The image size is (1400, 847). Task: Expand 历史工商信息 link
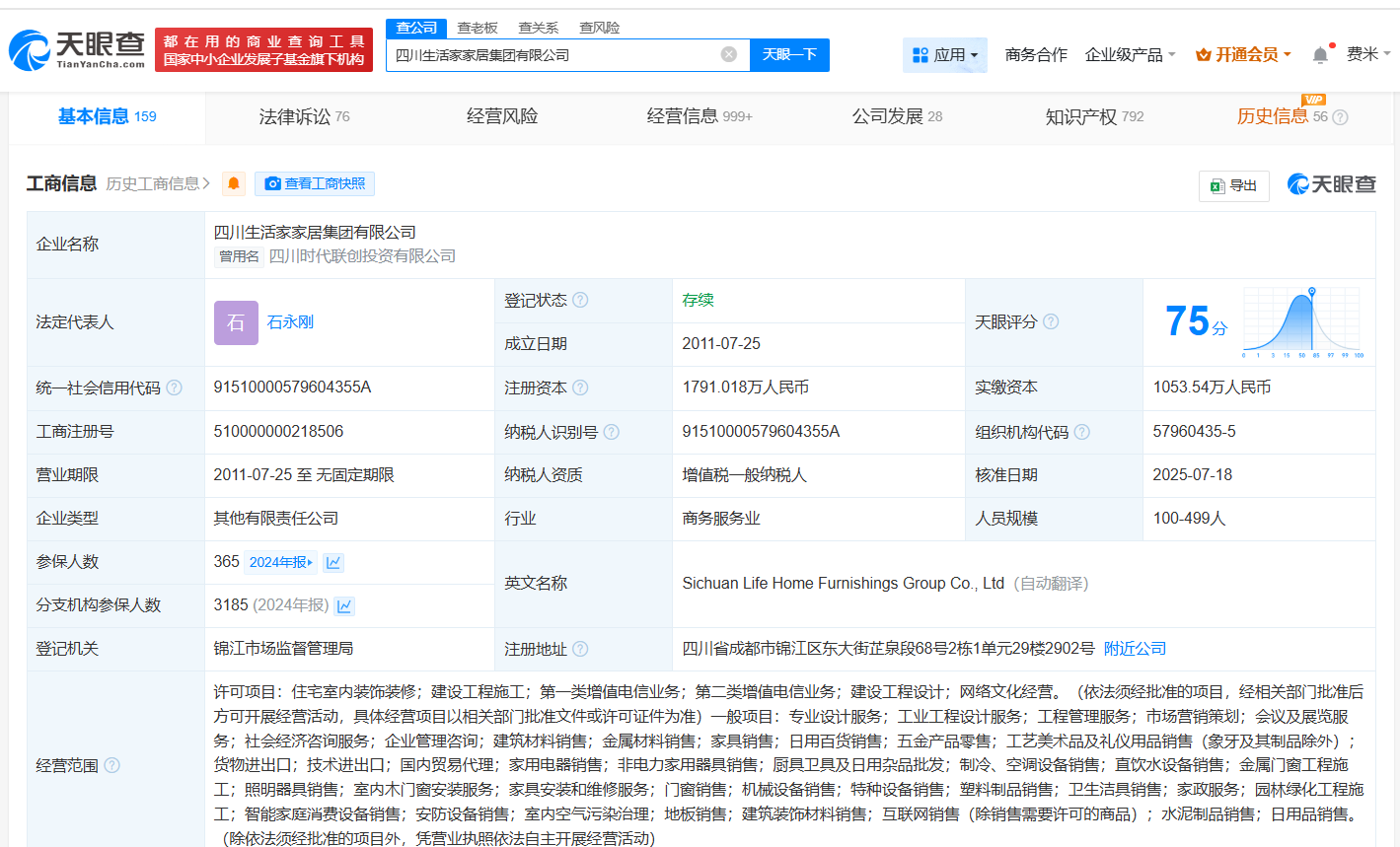click(158, 183)
